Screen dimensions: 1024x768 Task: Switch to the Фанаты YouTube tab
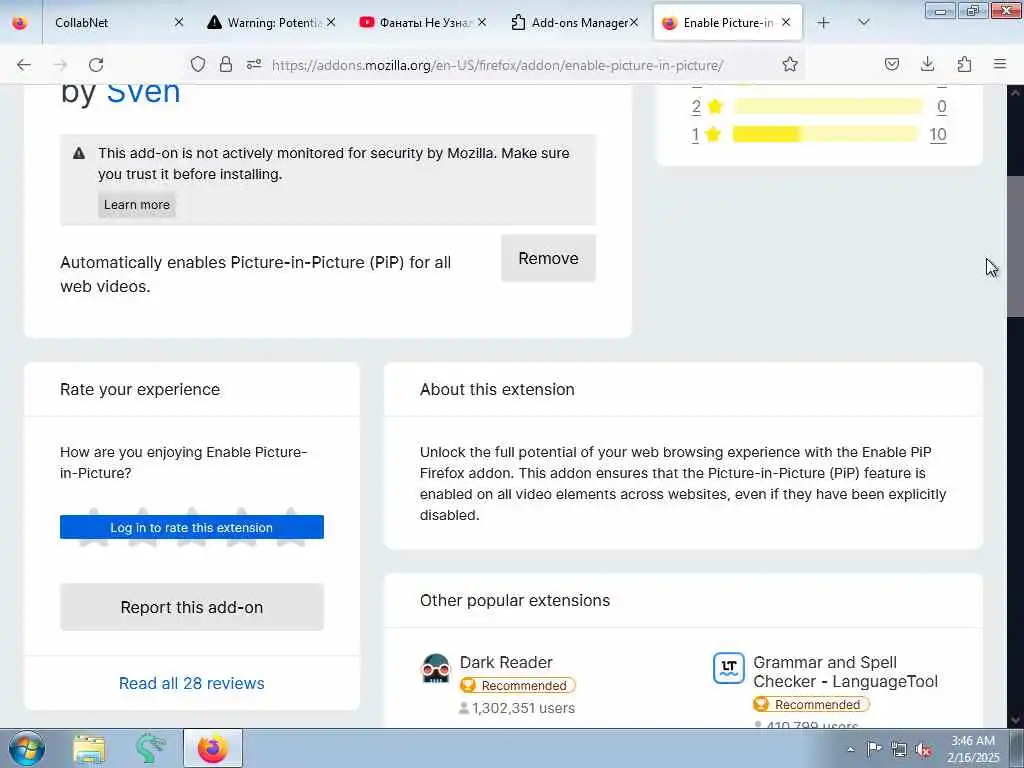421,22
